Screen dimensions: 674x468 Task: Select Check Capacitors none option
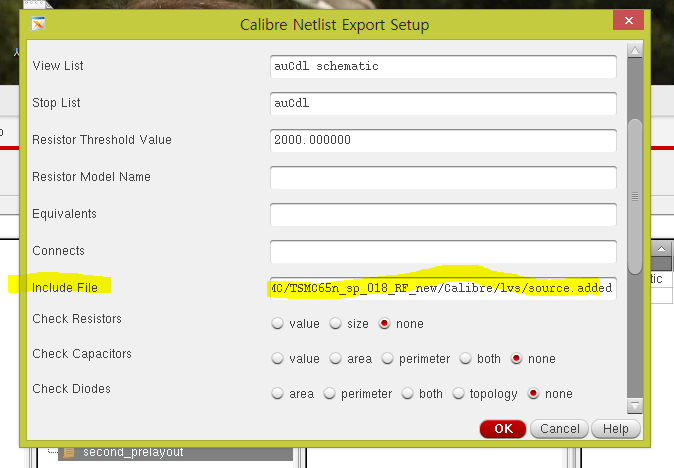click(516, 358)
